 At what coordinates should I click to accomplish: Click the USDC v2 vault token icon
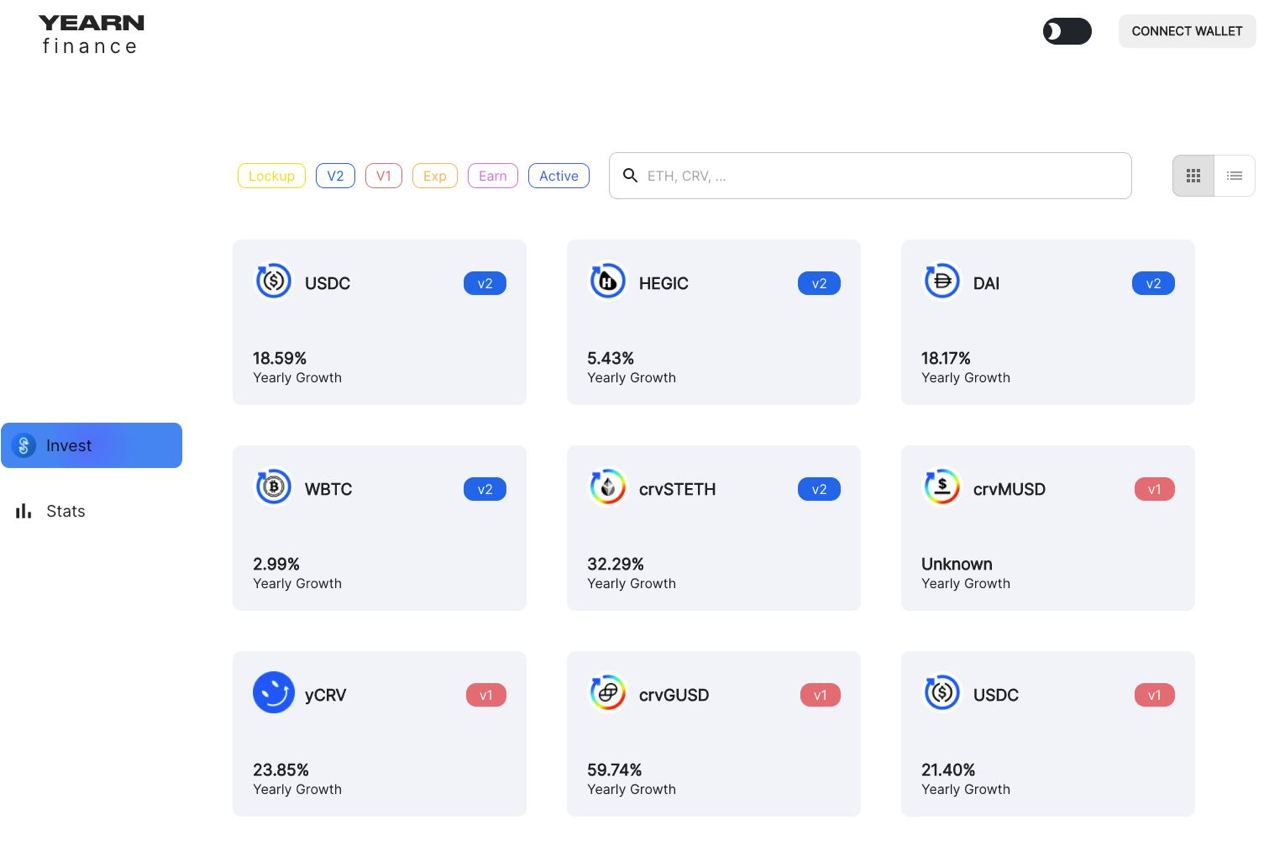pyautogui.click(x=273, y=281)
